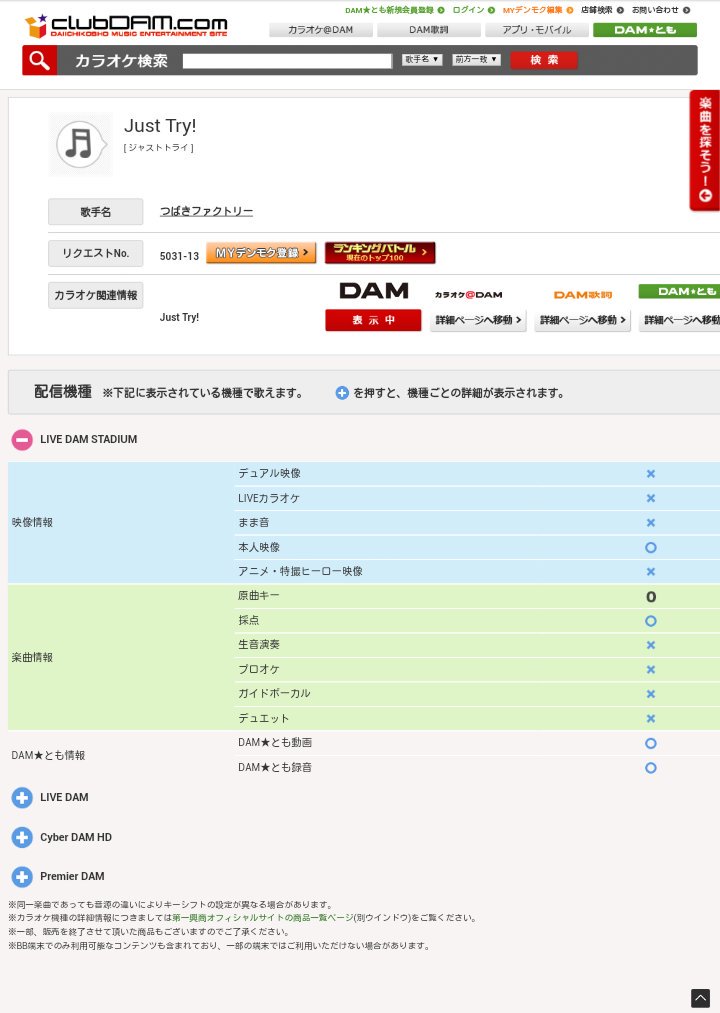Click the circle mark for 本人映像
Viewport: 720px width, 1013px height.
(651, 547)
